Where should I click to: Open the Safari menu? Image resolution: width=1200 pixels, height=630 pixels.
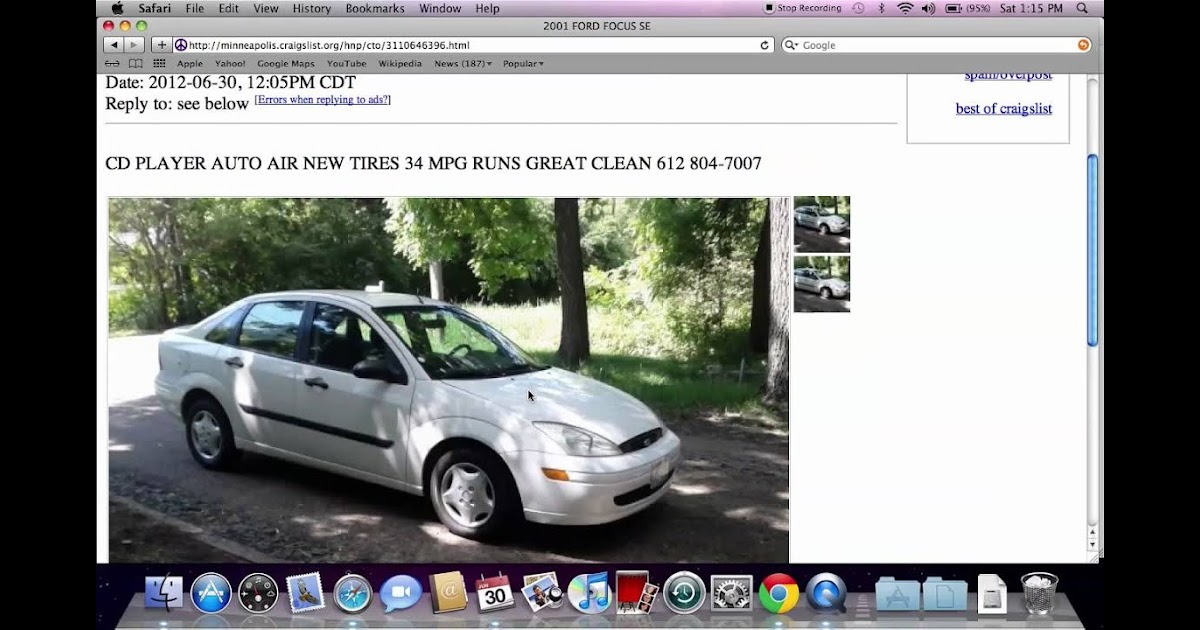(154, 8)
